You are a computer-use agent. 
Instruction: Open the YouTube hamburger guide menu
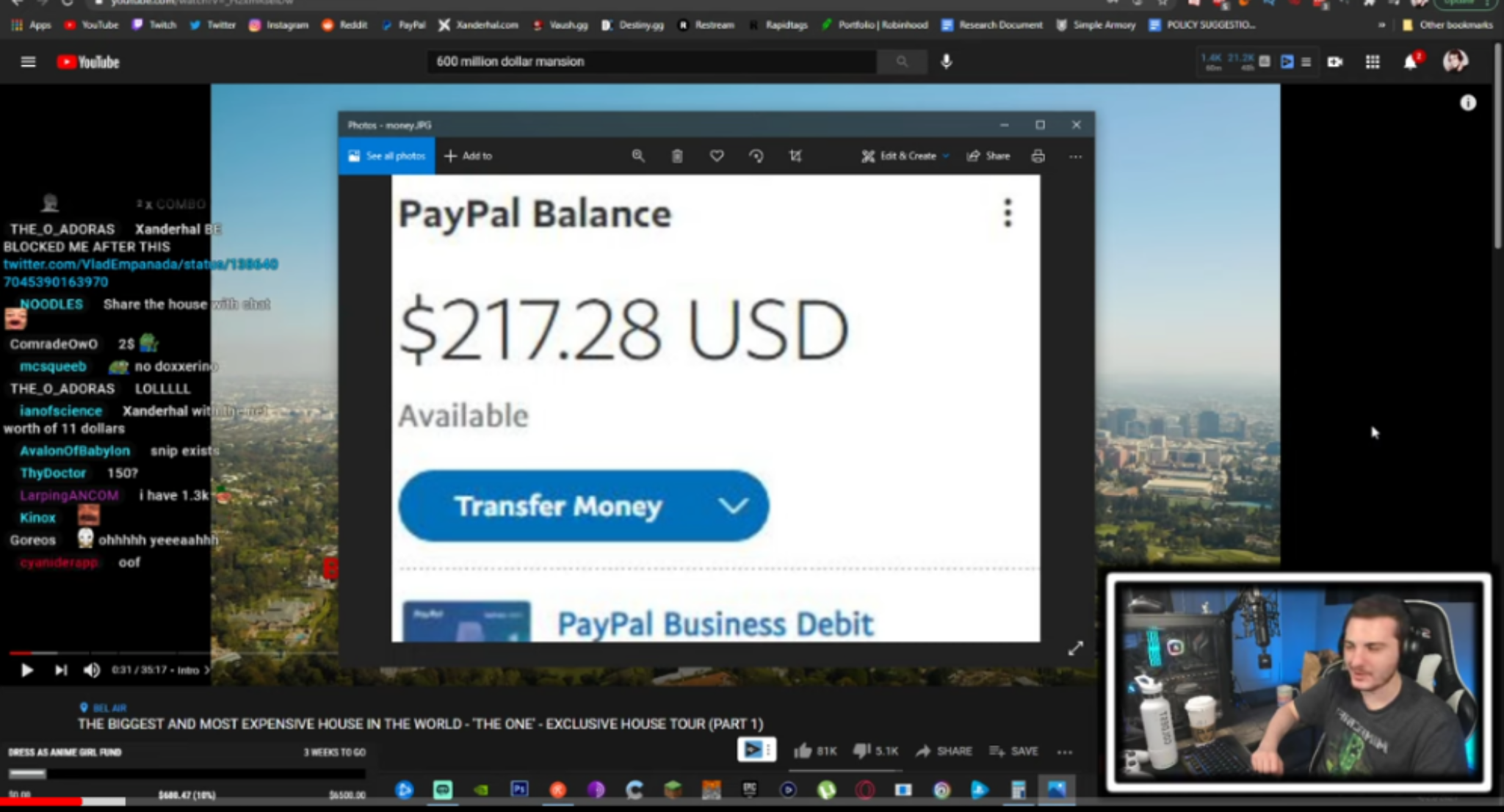[28, 62]
